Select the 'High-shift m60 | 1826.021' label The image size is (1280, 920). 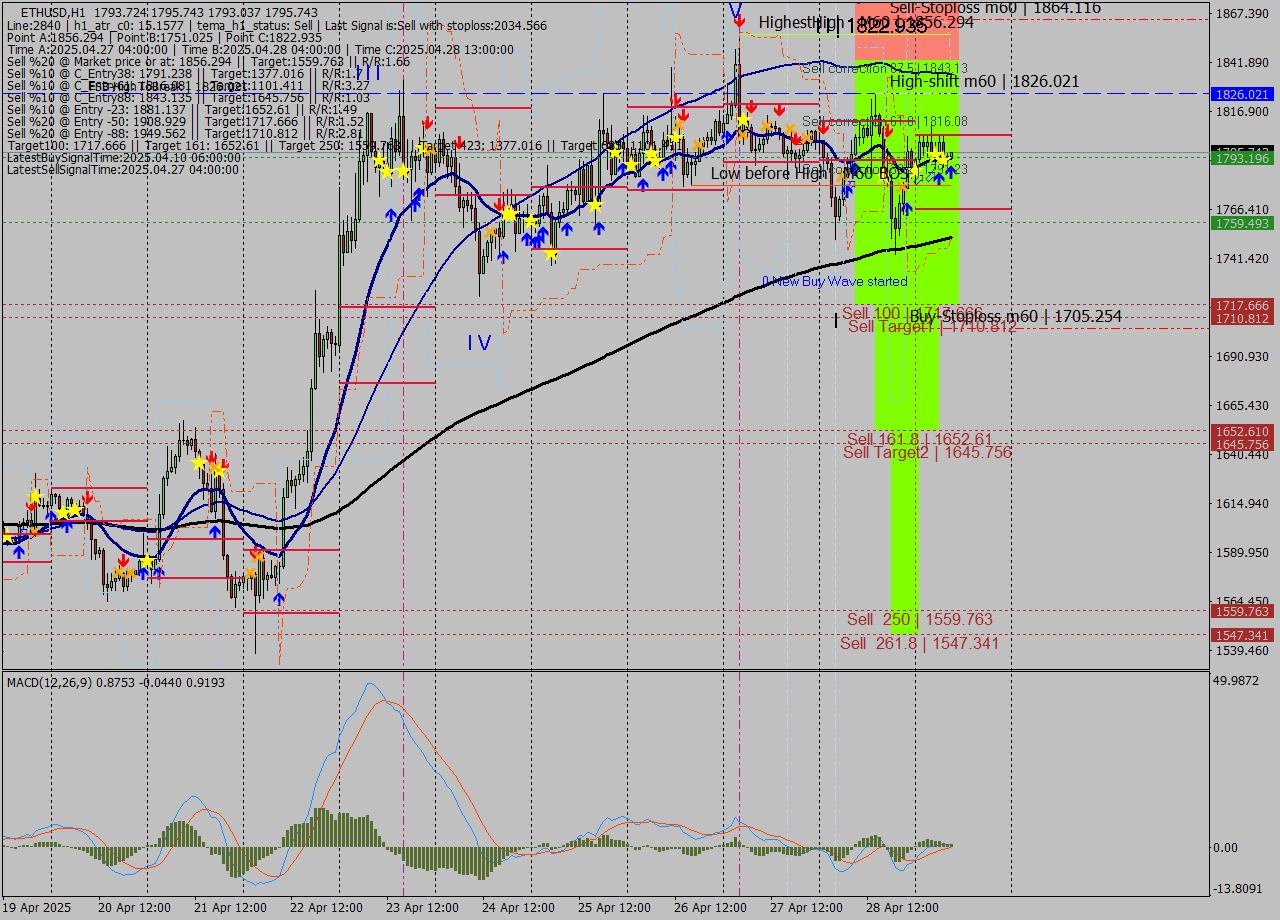[x=984, y=82]
